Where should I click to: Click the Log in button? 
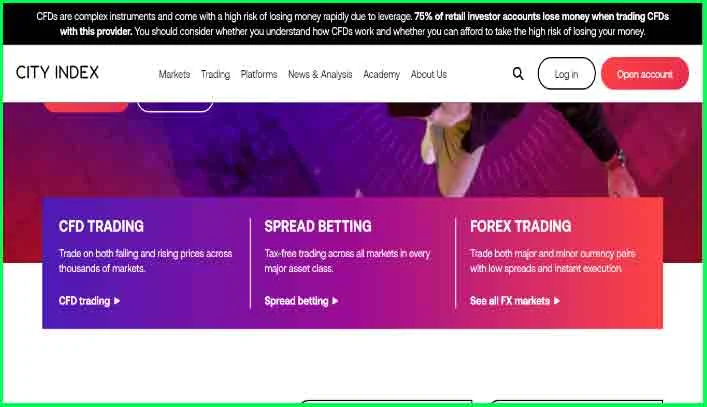point(566,73)
